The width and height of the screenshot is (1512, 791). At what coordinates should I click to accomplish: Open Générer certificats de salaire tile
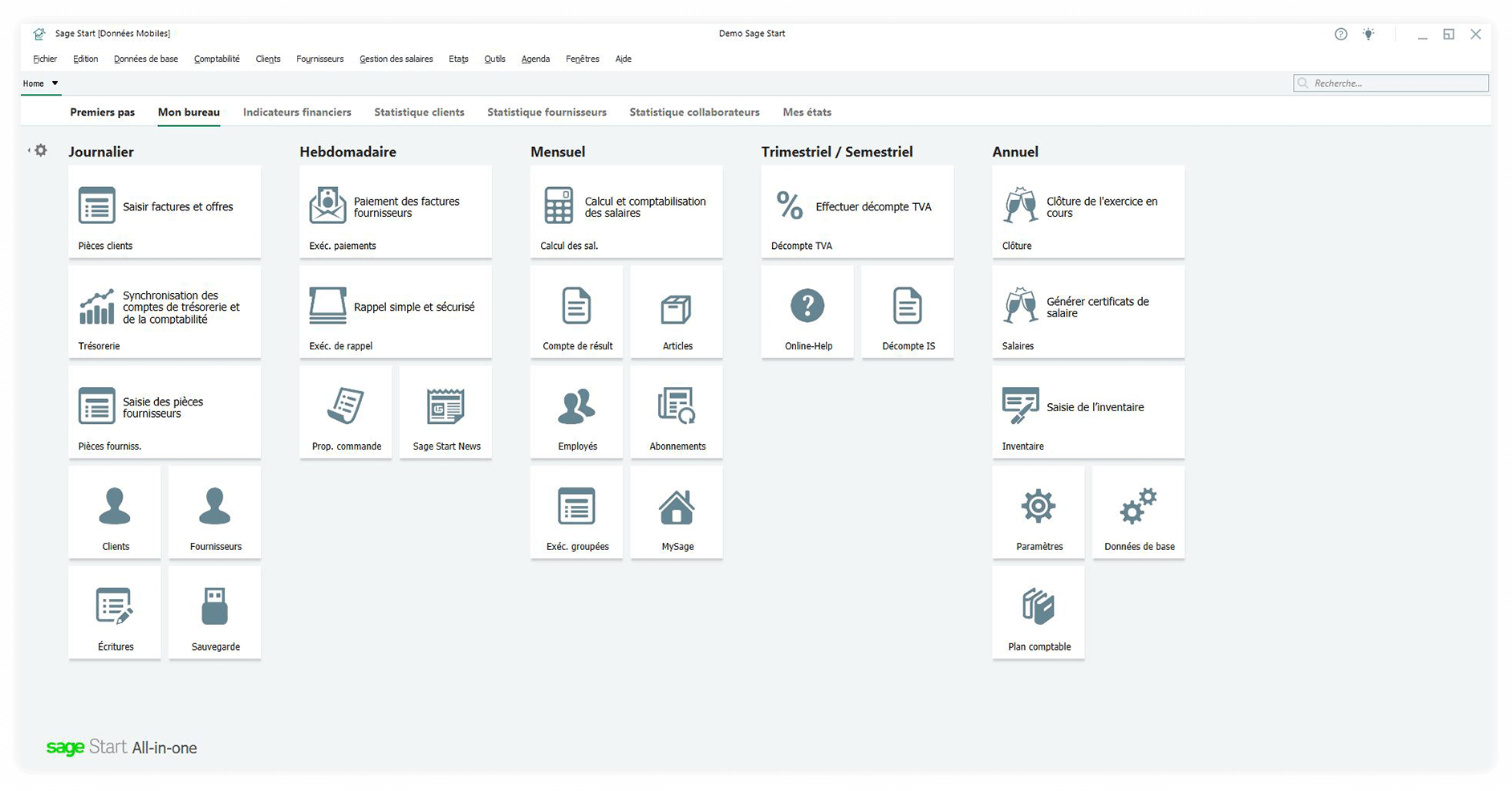coord(1088,312)
